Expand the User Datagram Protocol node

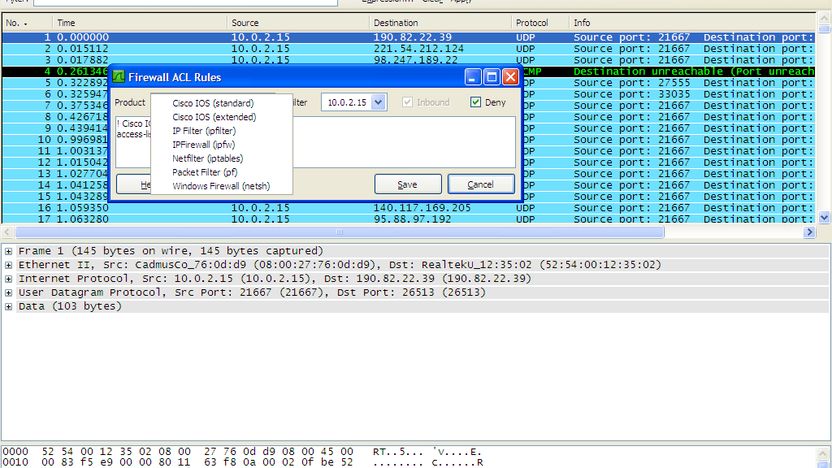coord(8,293)
